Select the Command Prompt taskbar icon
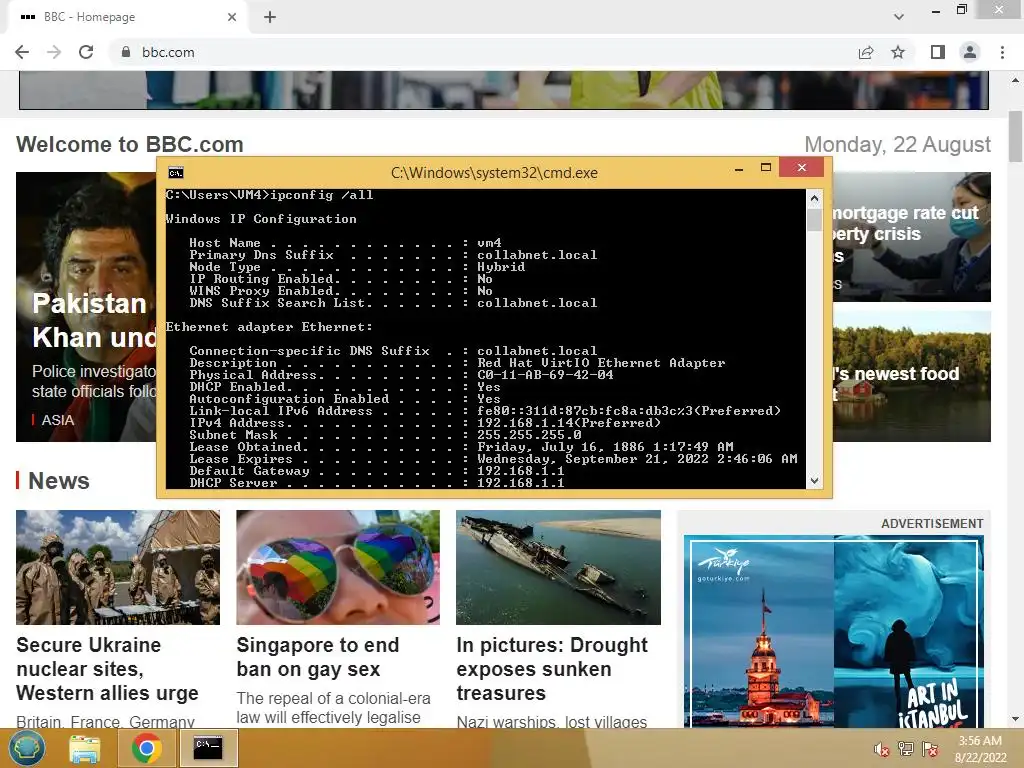Image resolution: width=1024 pixels, height=768 pixels. click(x=208, y=748)
